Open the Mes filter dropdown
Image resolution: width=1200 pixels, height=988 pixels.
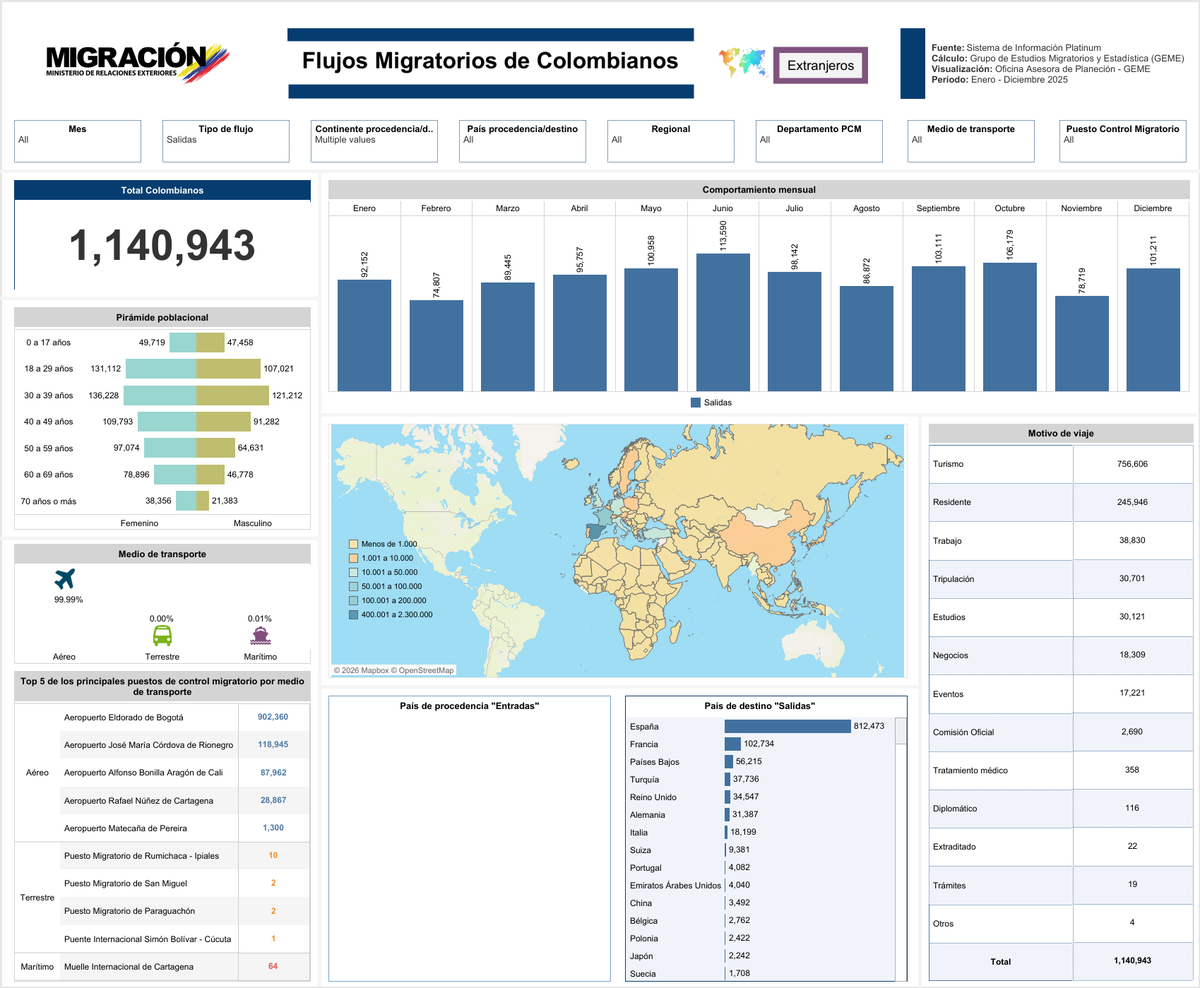click(x=77, y=141)
